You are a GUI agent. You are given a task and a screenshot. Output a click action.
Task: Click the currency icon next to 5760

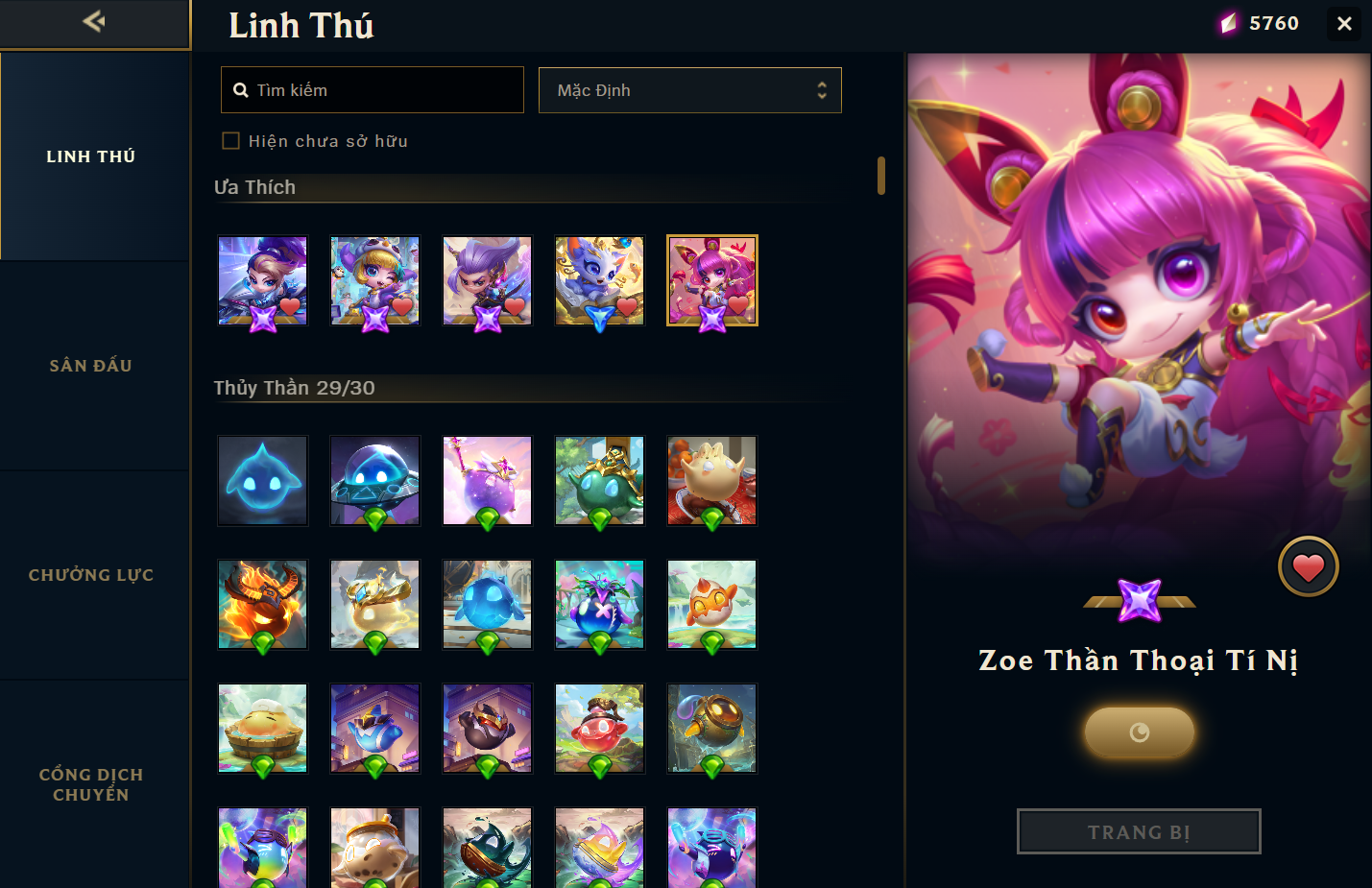tap(1229, 23)
